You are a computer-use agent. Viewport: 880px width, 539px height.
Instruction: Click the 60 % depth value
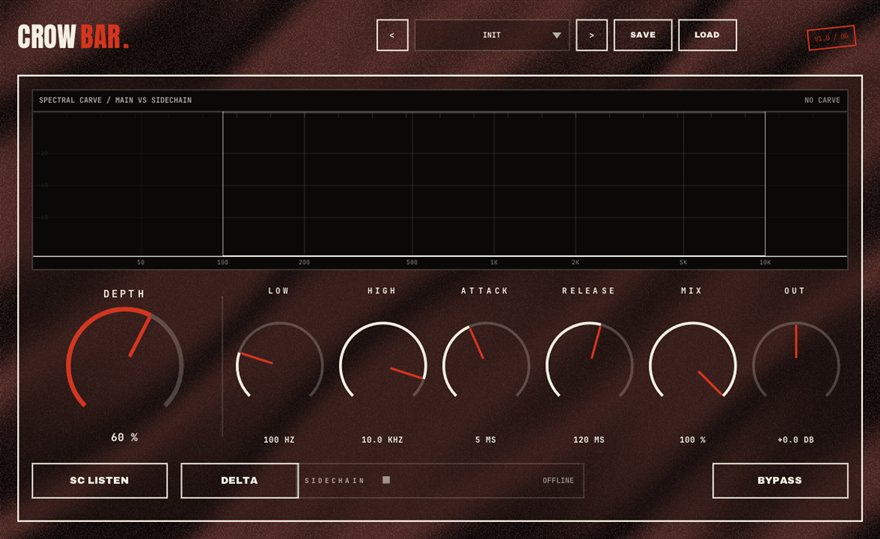(x=125, y=437)
